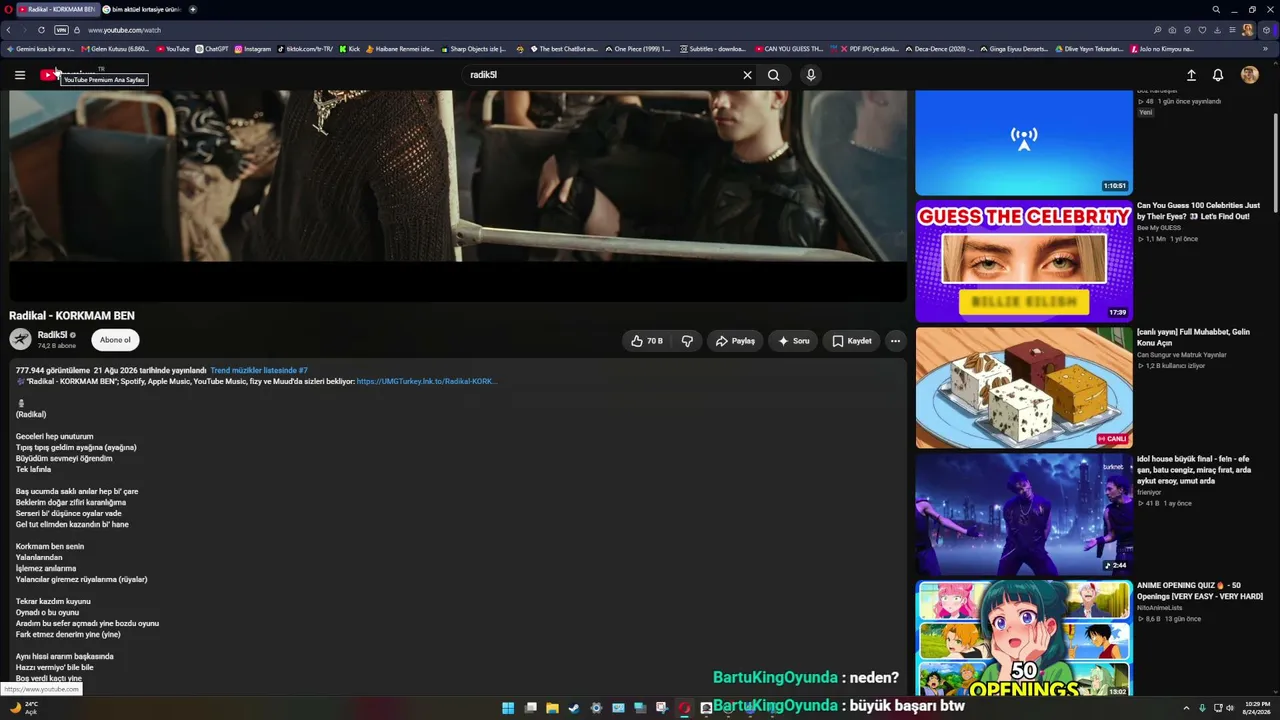
Task: Open the Sharp Objects izle bookmark
Action: 474,49
